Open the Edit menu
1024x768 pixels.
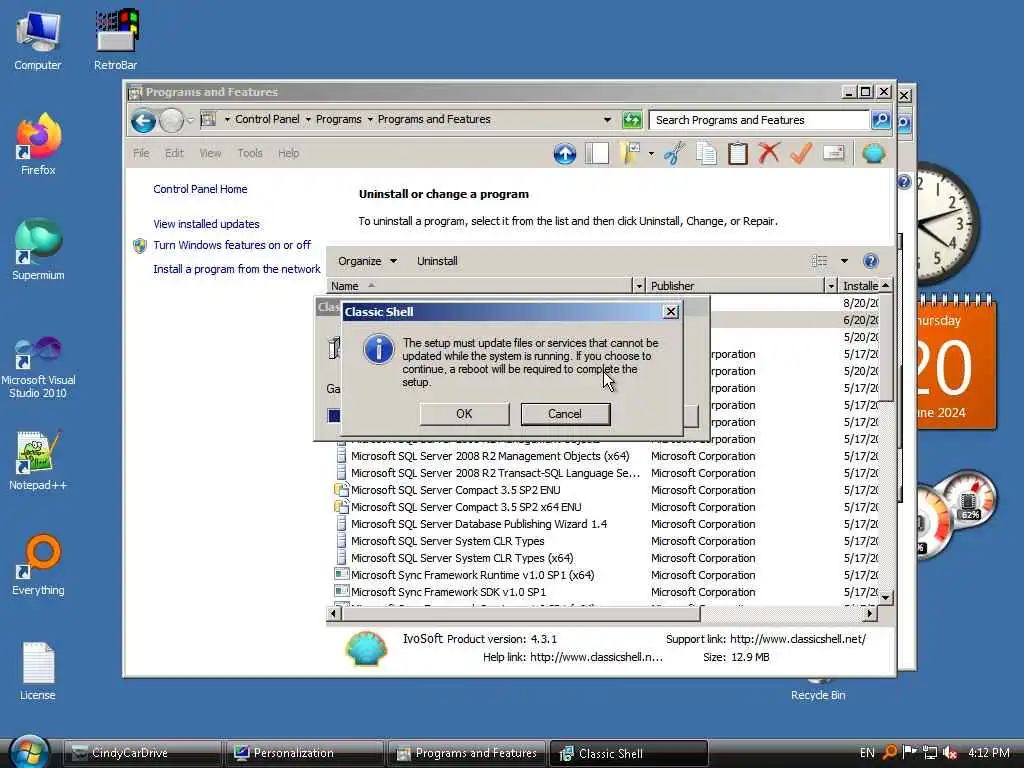174,153
